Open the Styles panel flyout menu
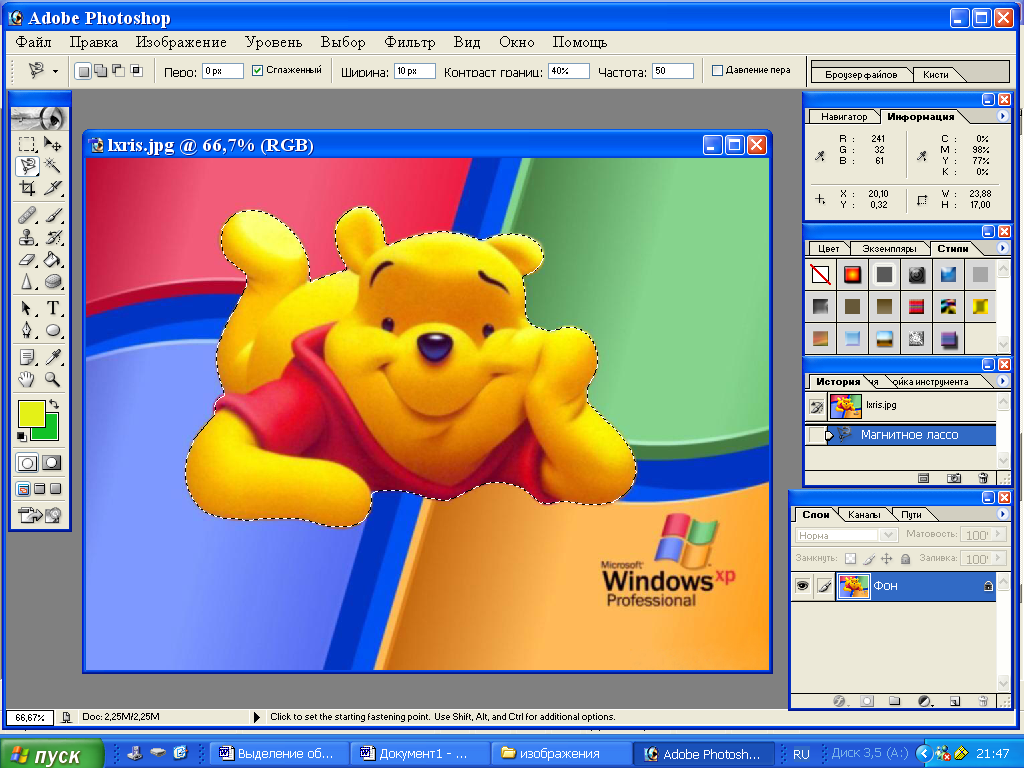This screenshot has height=768, width=1024. 1002,248
